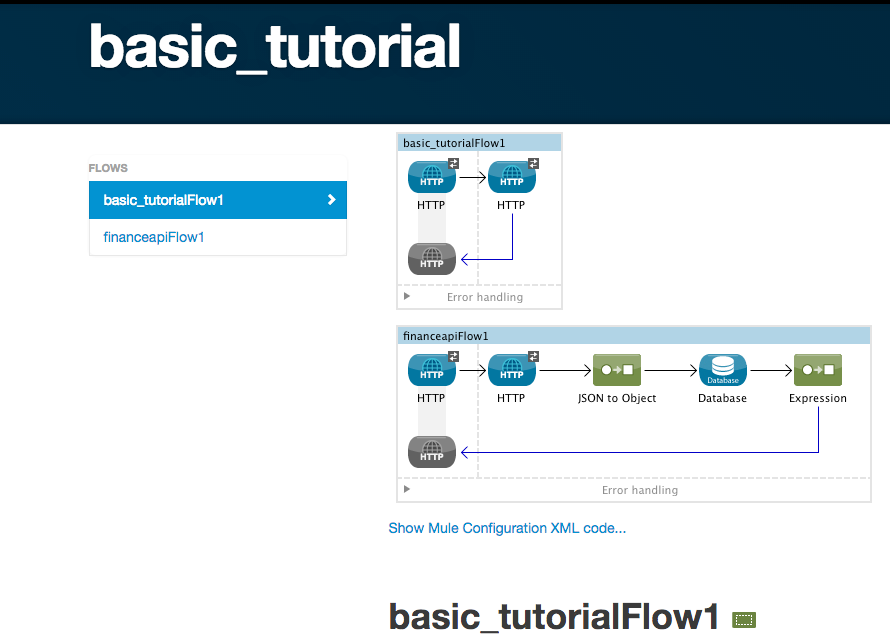The height and width of the screenshot is (642, 890).
Task: Click the Expression component icon
Action: [x=817, y=370]
